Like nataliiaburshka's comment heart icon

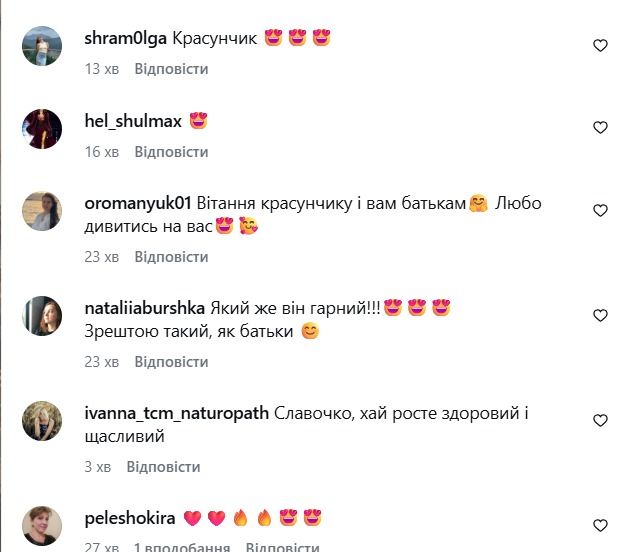(x=600, y=315)
